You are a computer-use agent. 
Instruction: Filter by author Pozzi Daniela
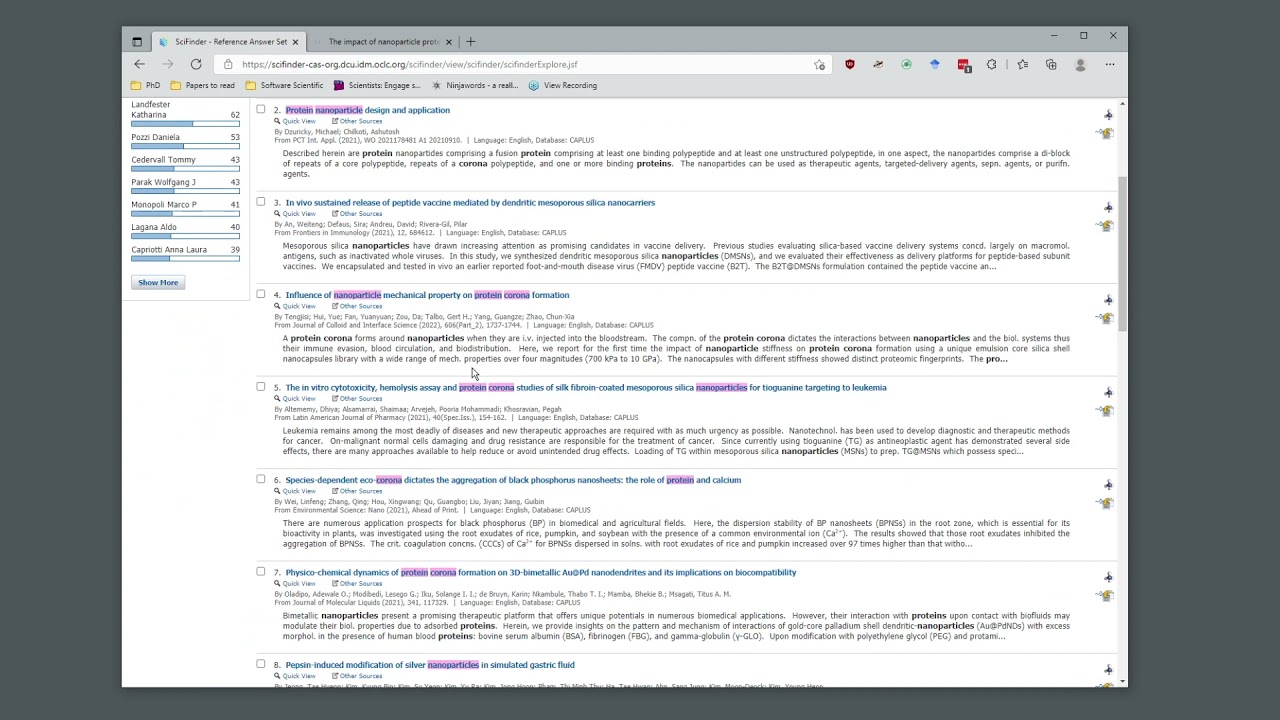click(156, 137)
